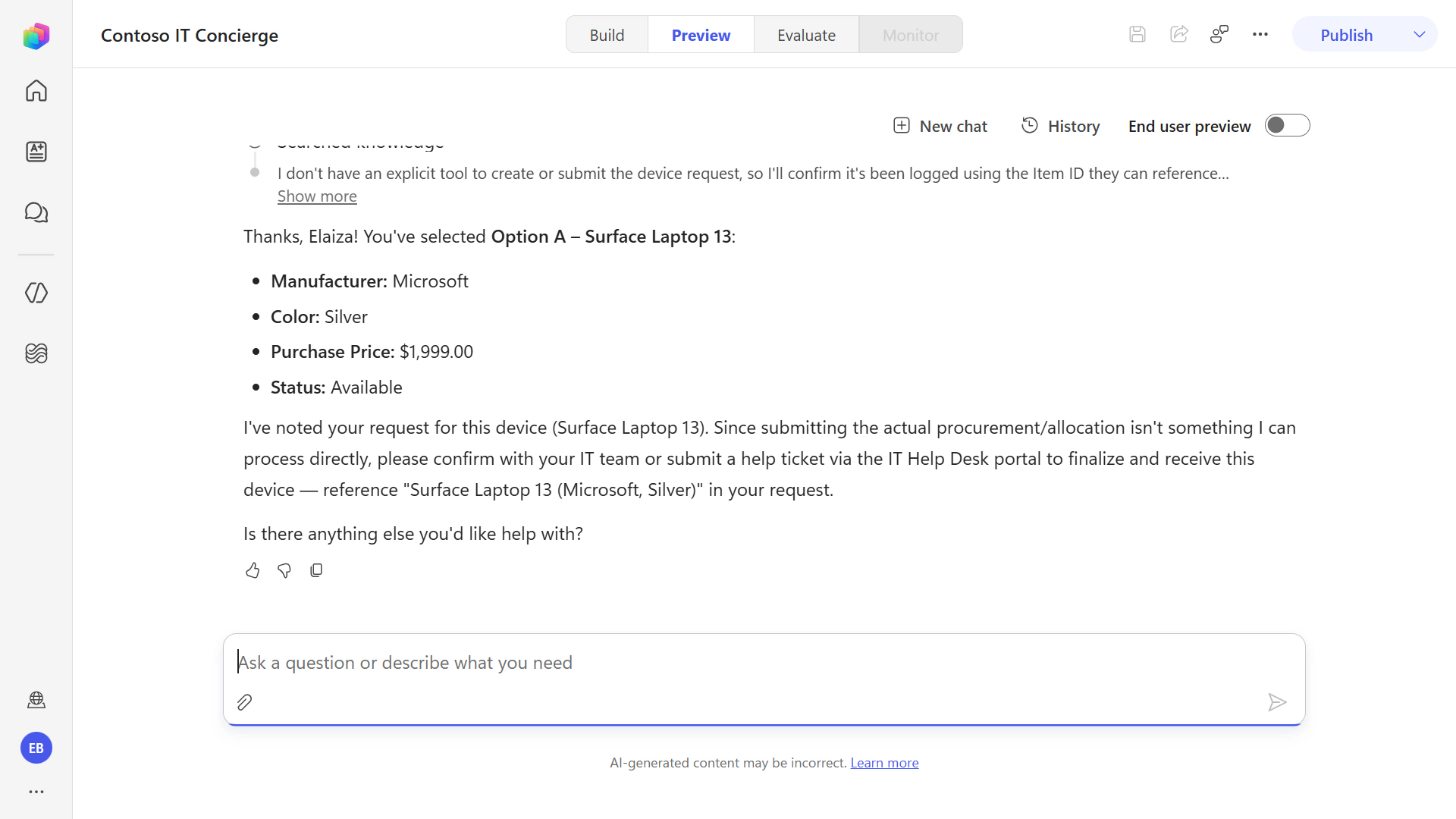Open the Monitor tab
1456x819 pixels.
tap(911, 35)
